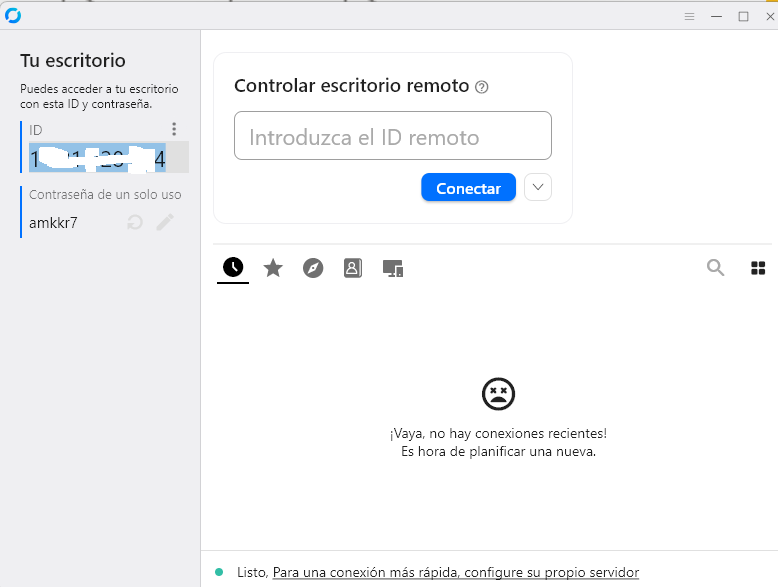Expand the connection options arrow beside Conectar
Screen dimensions: 778x587
coord(538,188)
